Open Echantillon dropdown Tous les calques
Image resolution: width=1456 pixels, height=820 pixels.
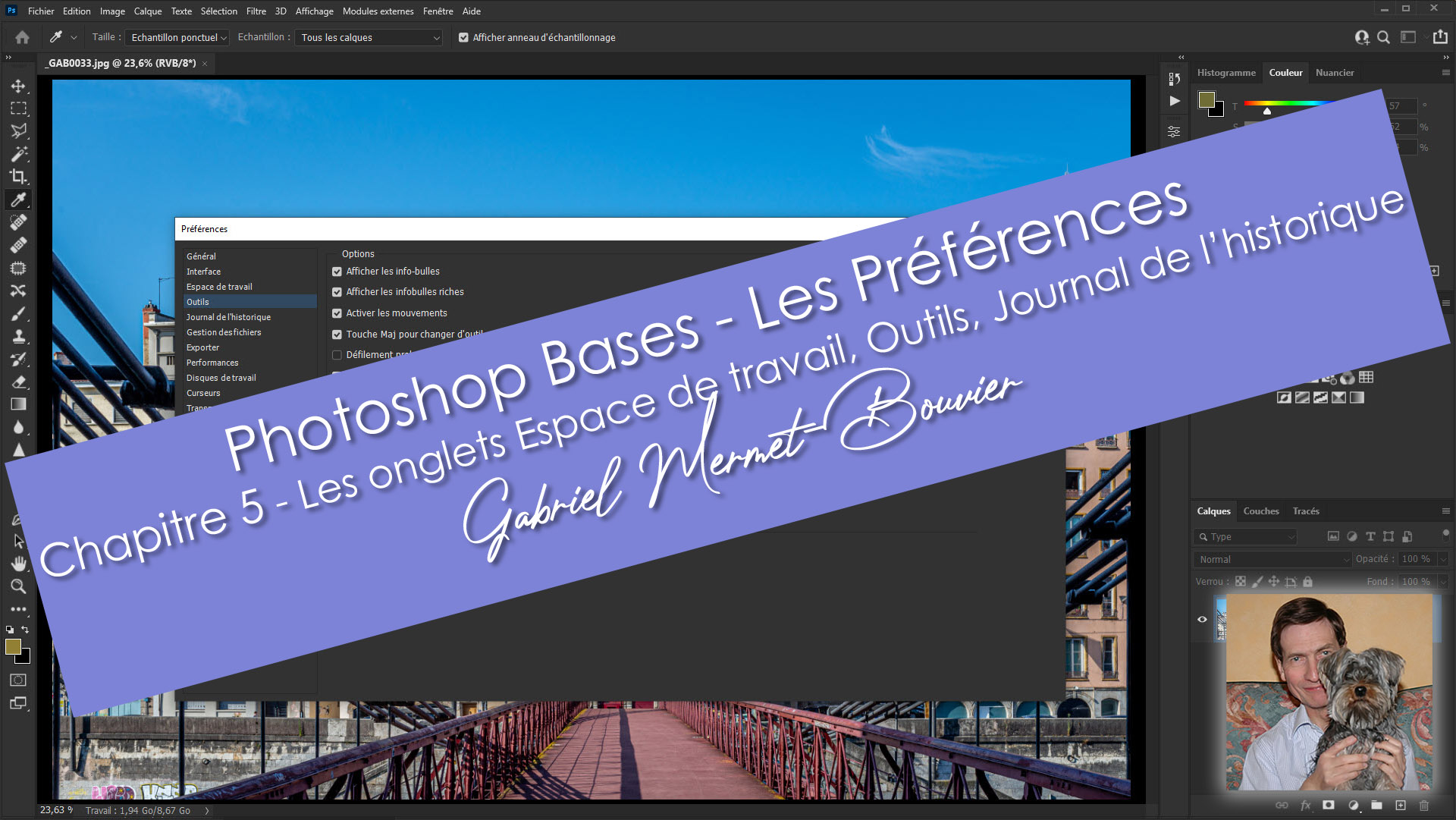[x=369, y=37]
